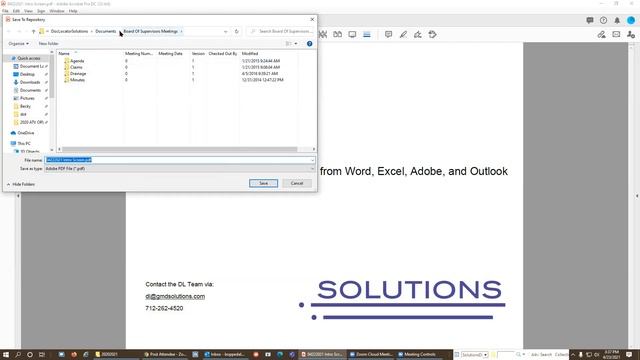This screenshot has width=640, height=360.
Task: Select the highlighter pen tool
Action: 403,35
